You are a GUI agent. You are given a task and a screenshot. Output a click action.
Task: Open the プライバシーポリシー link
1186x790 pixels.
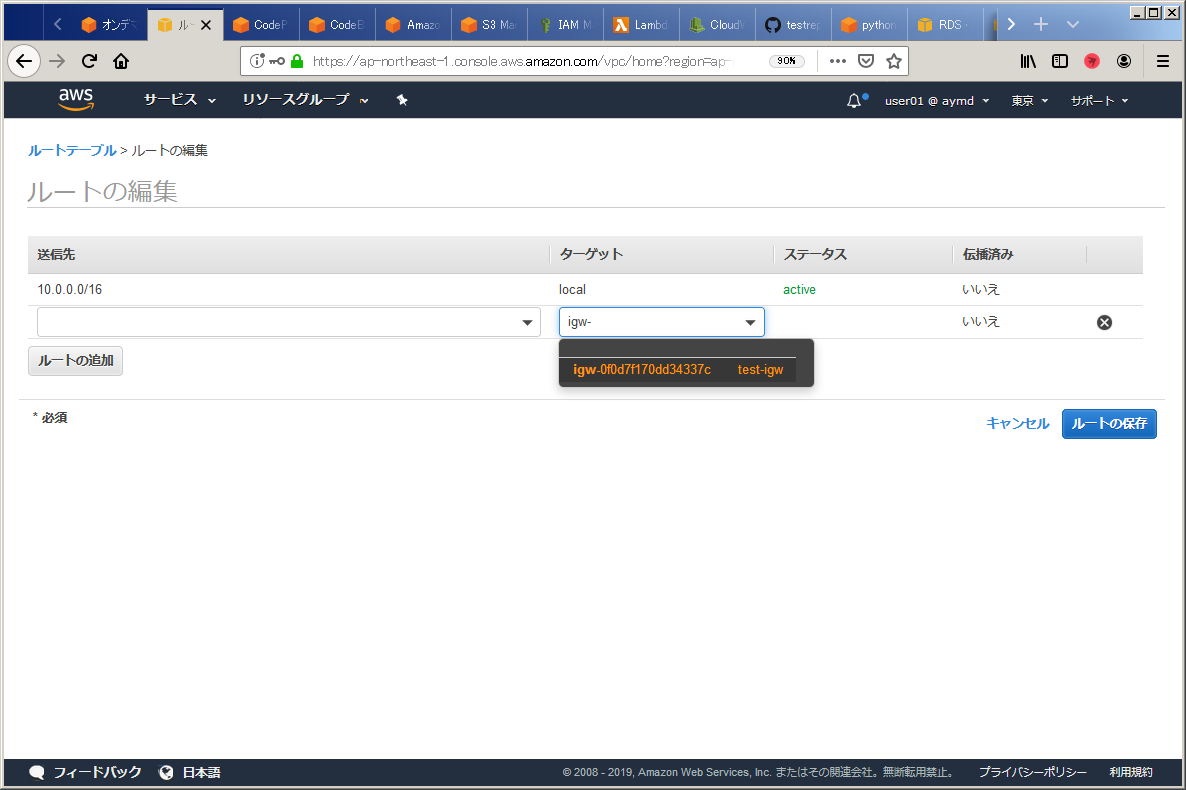tap(1032, 772)
